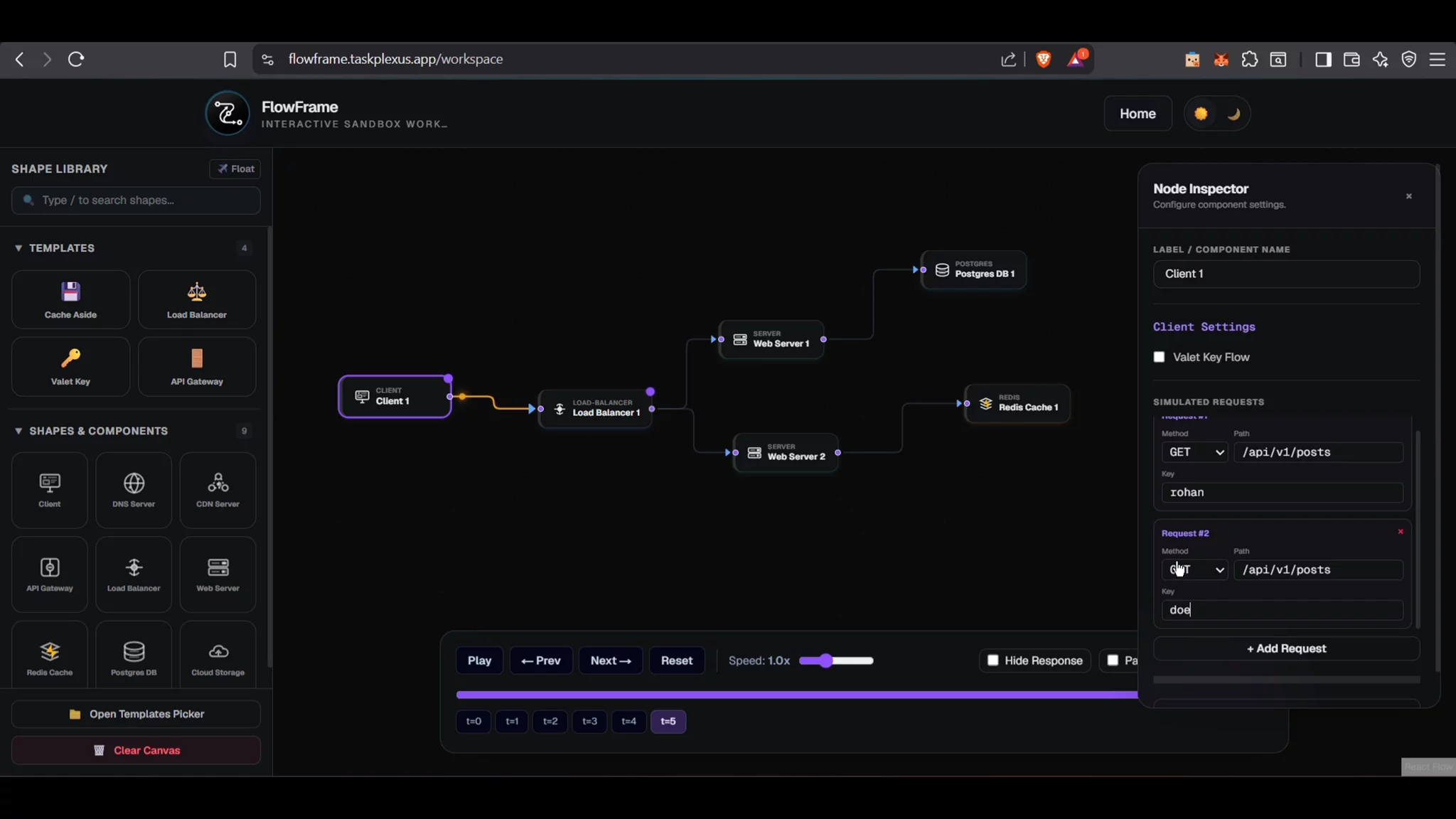Switch to light mode sun icon

[x=1201, y=114]
